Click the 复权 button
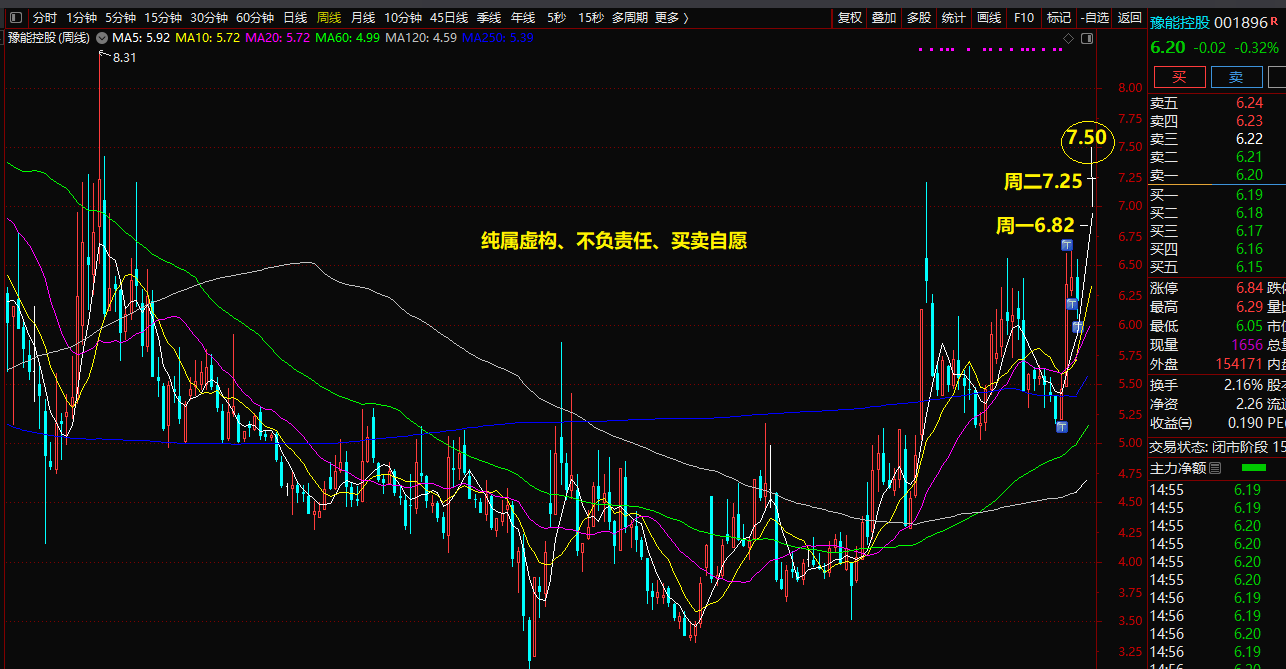 point(850,17)
